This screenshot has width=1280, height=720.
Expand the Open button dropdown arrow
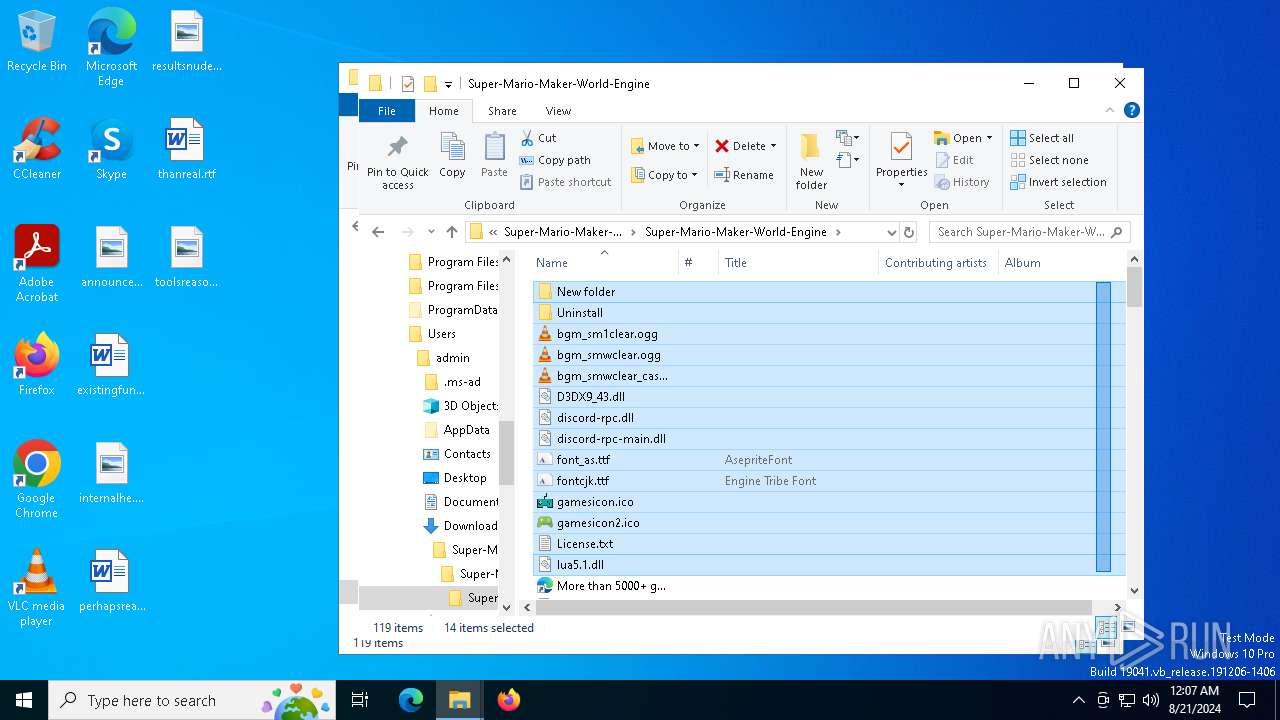tap(989, 138)
